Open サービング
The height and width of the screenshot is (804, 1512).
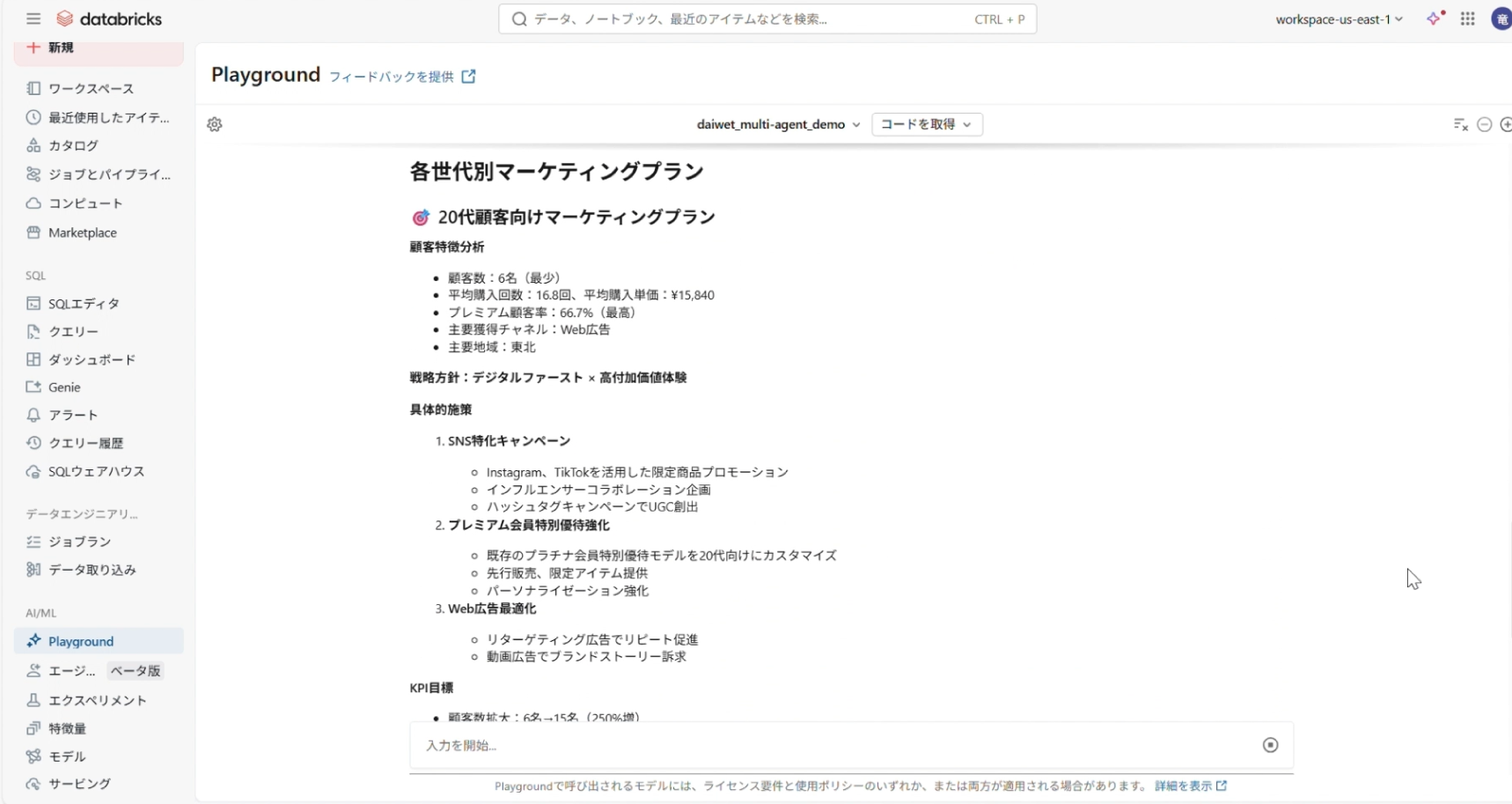coord(80,784)
